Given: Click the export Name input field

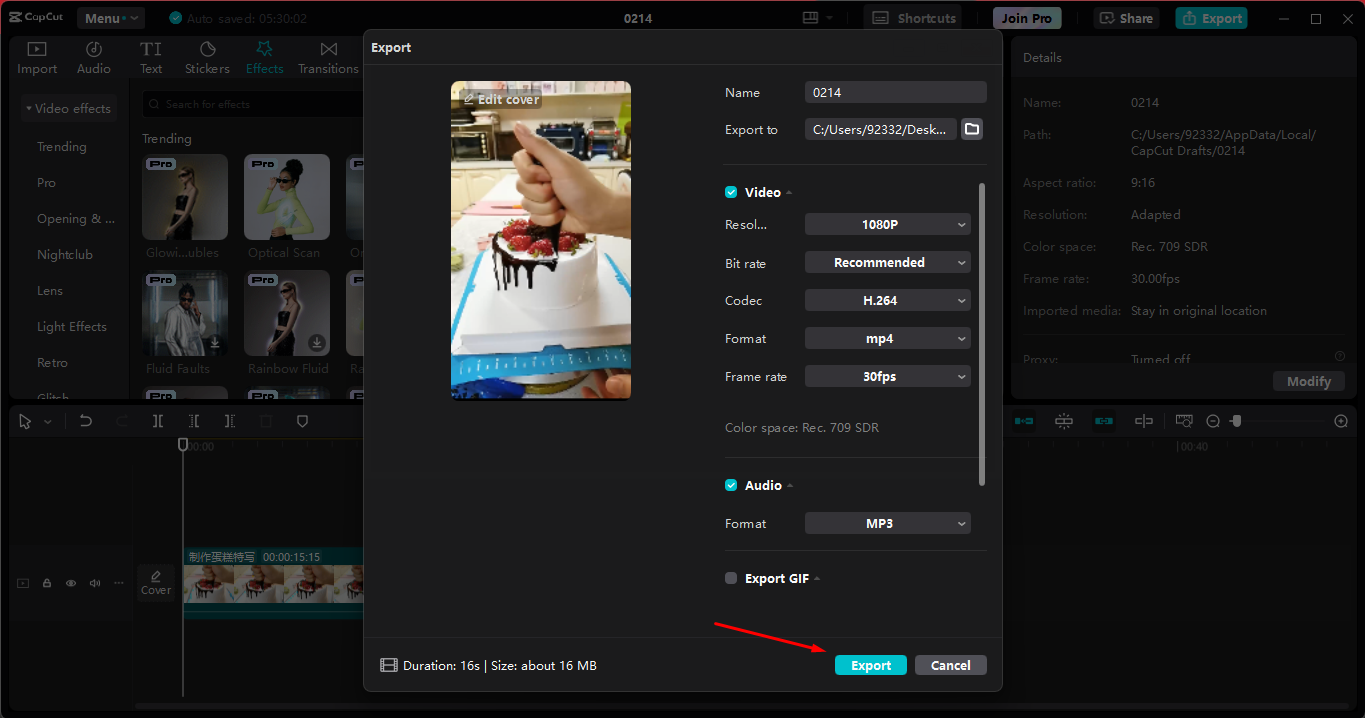Looking at the screenshot, I should [x=896, y=92].
